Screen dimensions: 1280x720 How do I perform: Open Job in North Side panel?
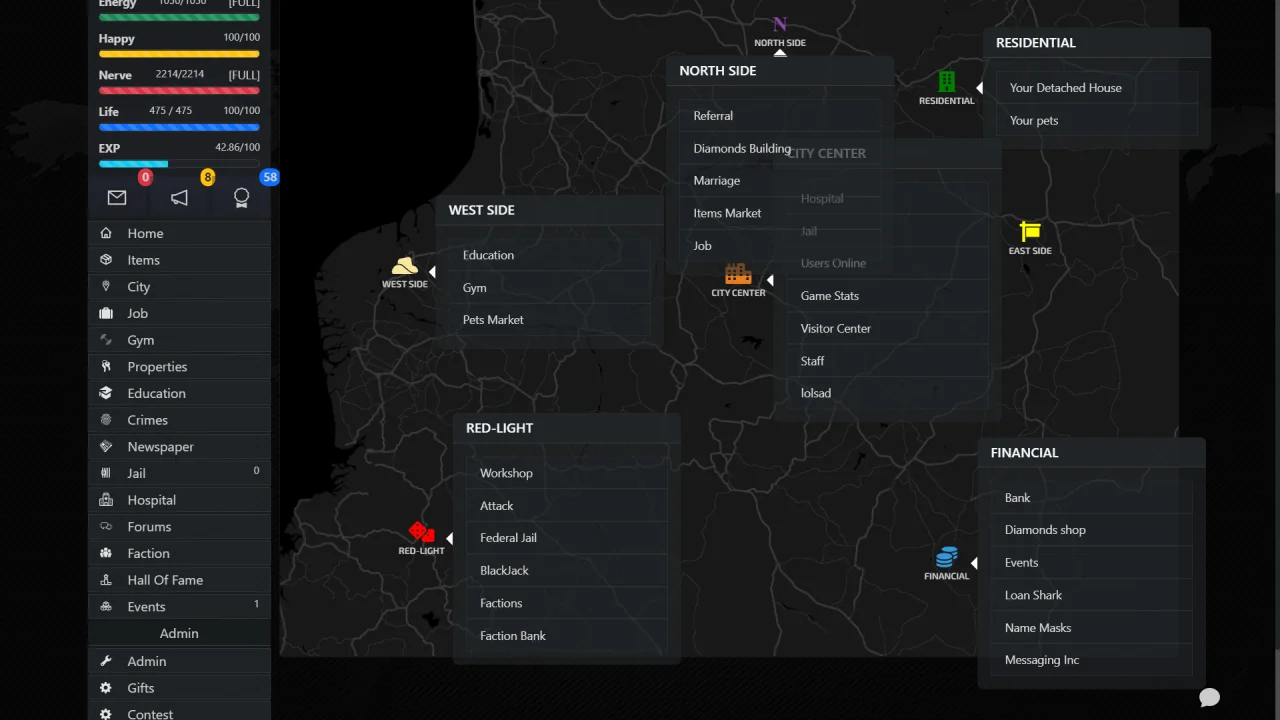click(x=780, y=246)
